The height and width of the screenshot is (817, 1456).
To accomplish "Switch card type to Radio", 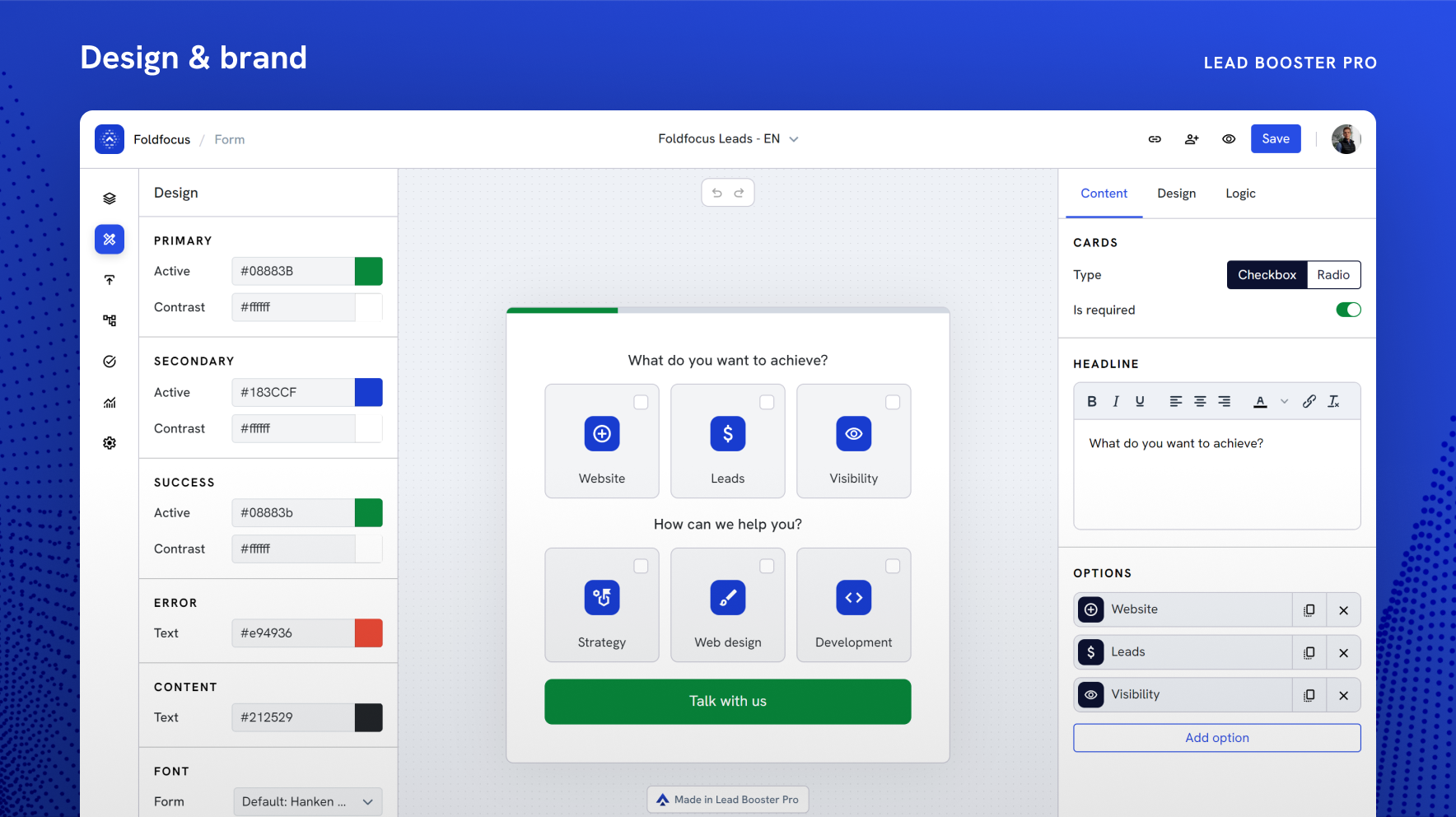I will pyautogui.click(x=1333, y=274).
